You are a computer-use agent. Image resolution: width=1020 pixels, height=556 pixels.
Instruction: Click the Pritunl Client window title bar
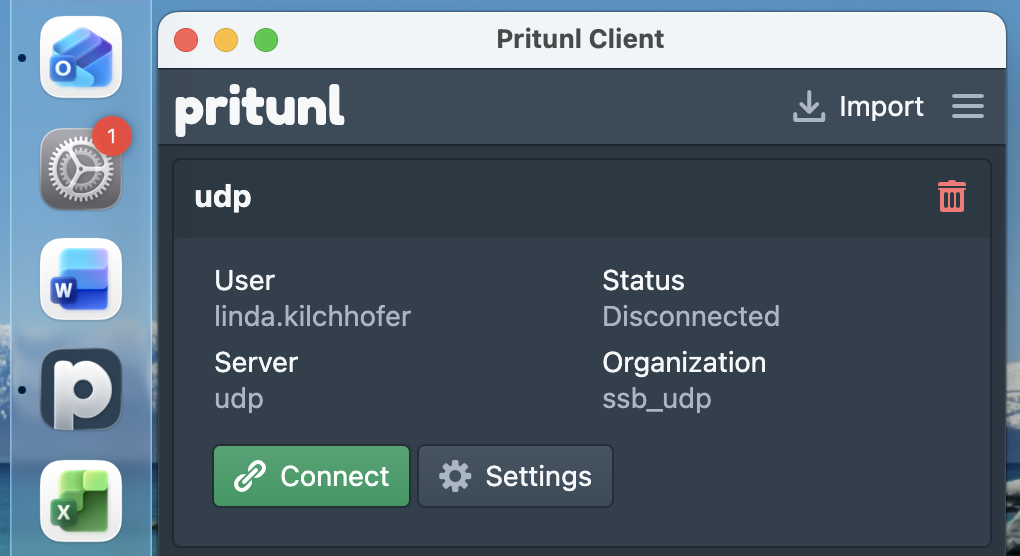pyautogui.click(x=580, y=40)
